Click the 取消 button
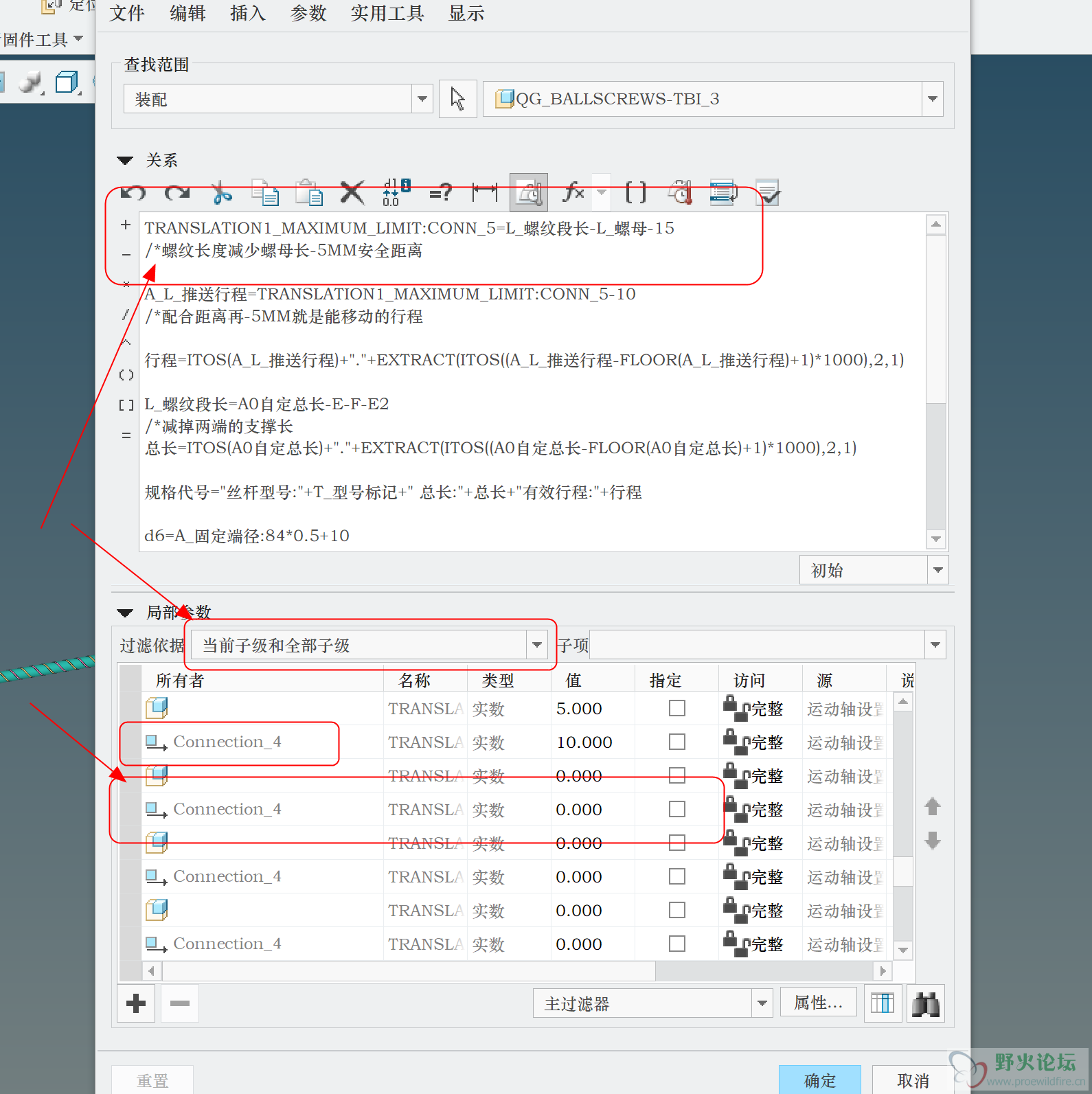The image size is (1092, 1094). (913, 1080)
